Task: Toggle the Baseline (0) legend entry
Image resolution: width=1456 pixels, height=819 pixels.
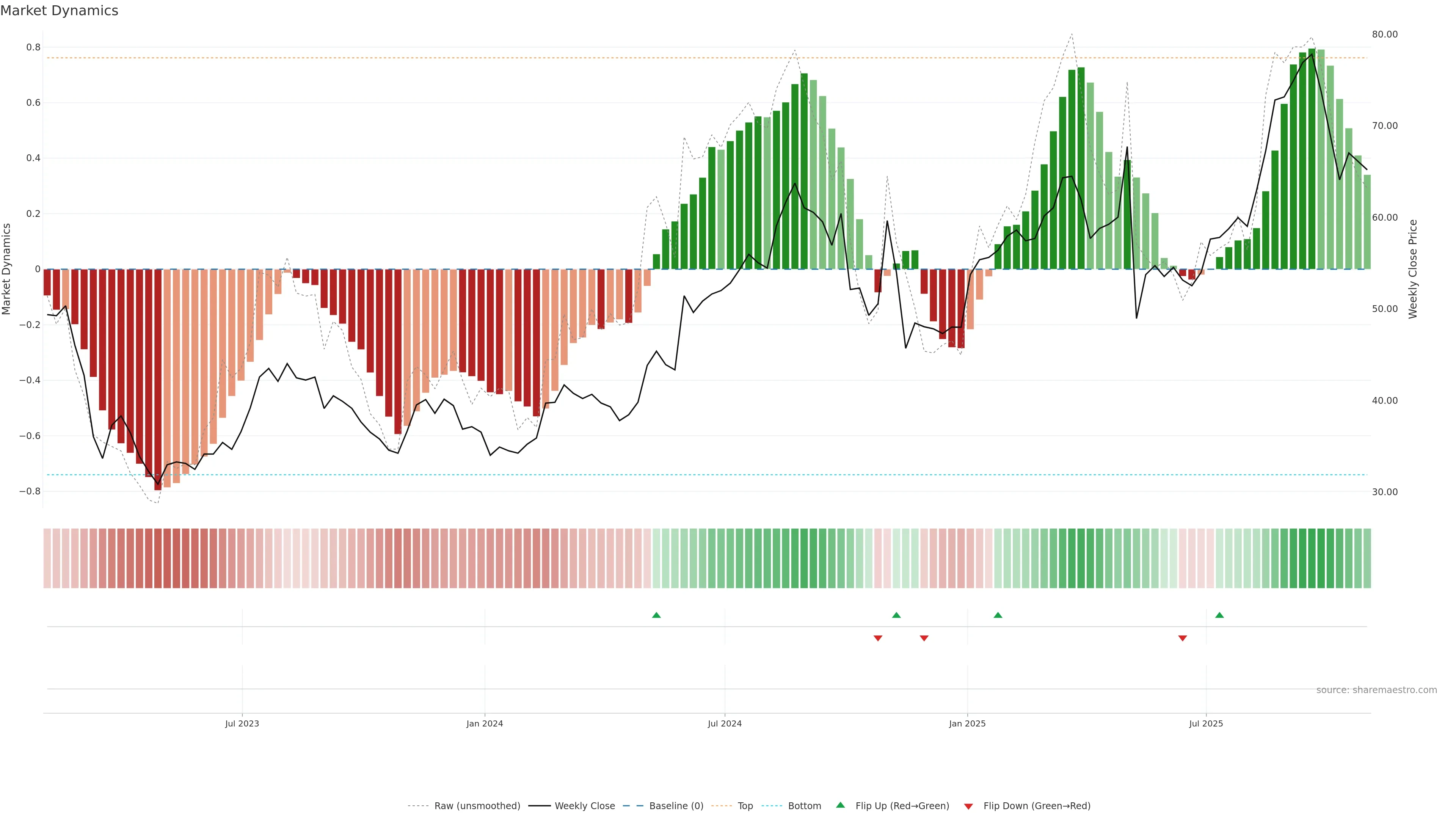Action: (x=676, y=805)
